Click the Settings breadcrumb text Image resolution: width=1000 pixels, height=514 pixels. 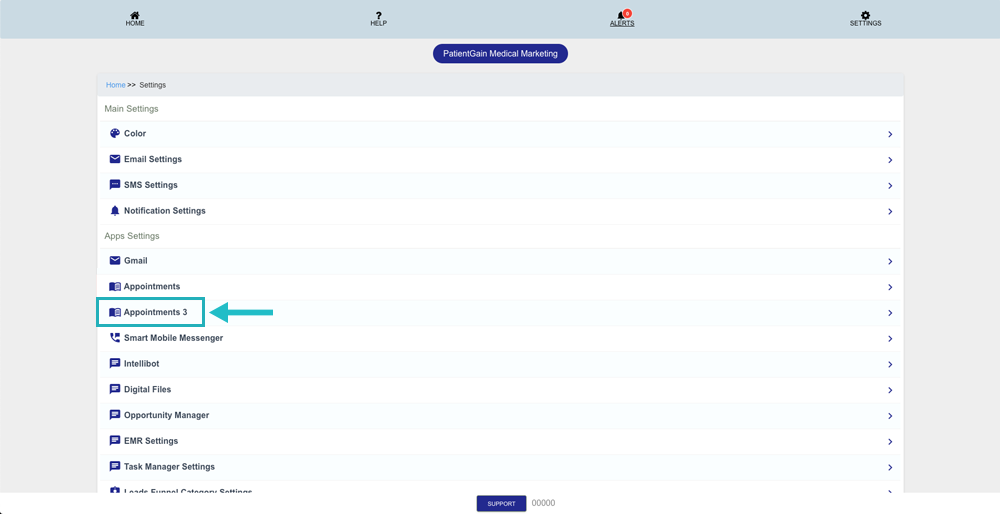tap(152, 85)
